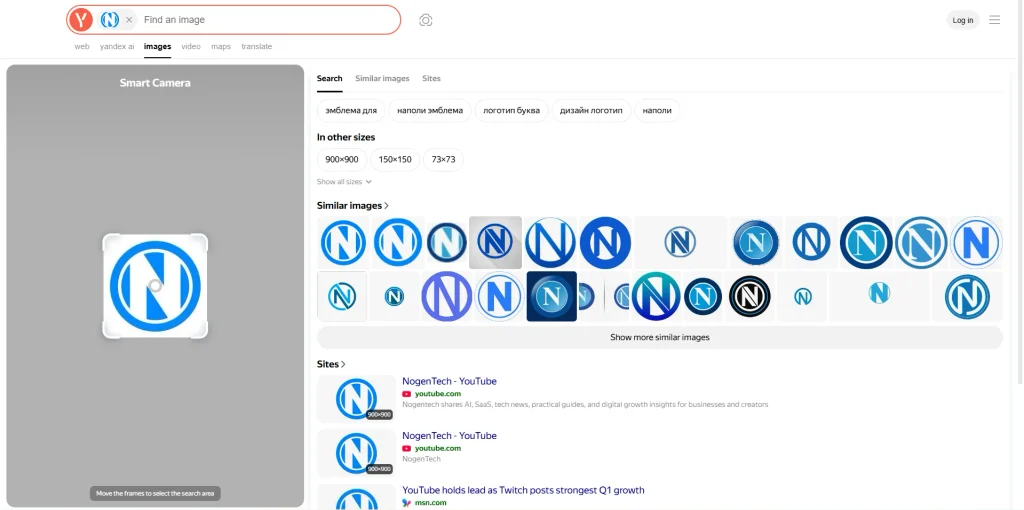Click the Log in button
The width and height of the screenshot is (1024, 510).
pos(963,20)
